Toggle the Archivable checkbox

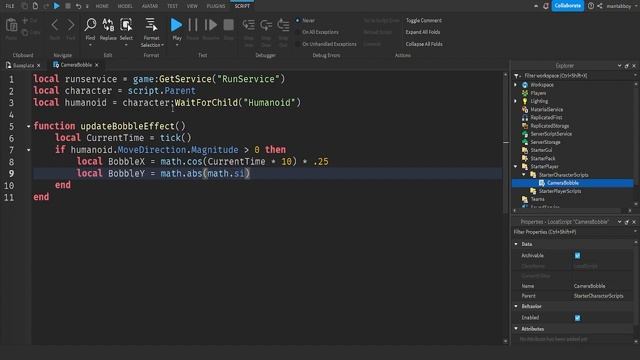(x=577, y=256)
